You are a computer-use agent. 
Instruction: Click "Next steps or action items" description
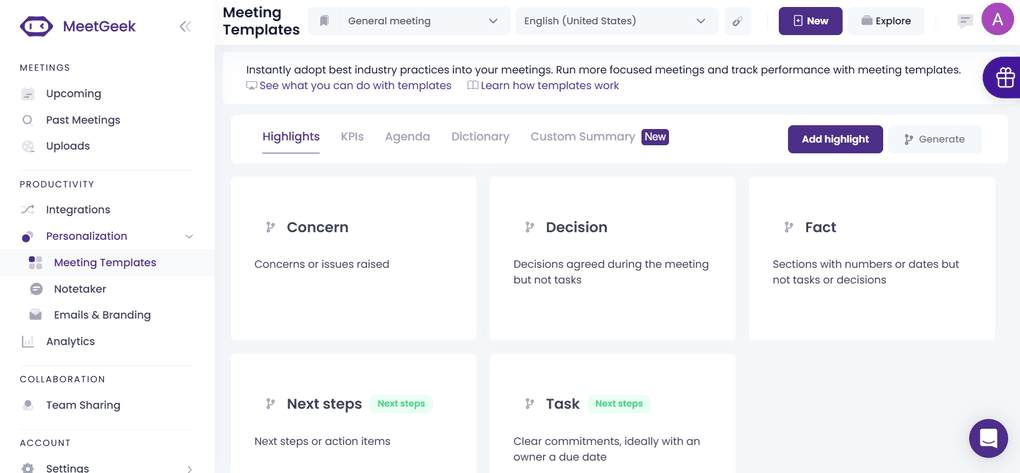(323, 441)
